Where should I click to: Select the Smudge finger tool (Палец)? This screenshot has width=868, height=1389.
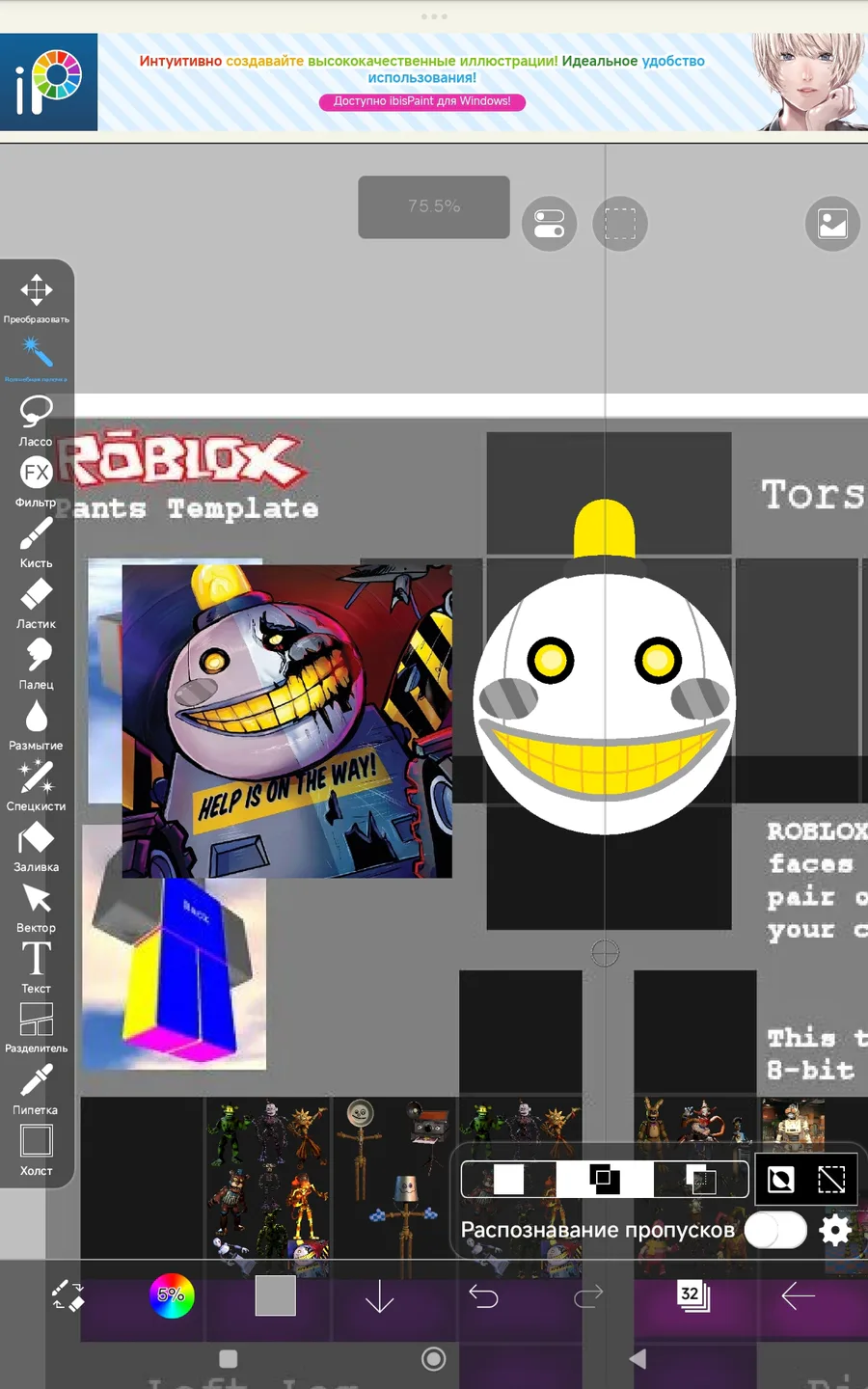click(37, 663)
